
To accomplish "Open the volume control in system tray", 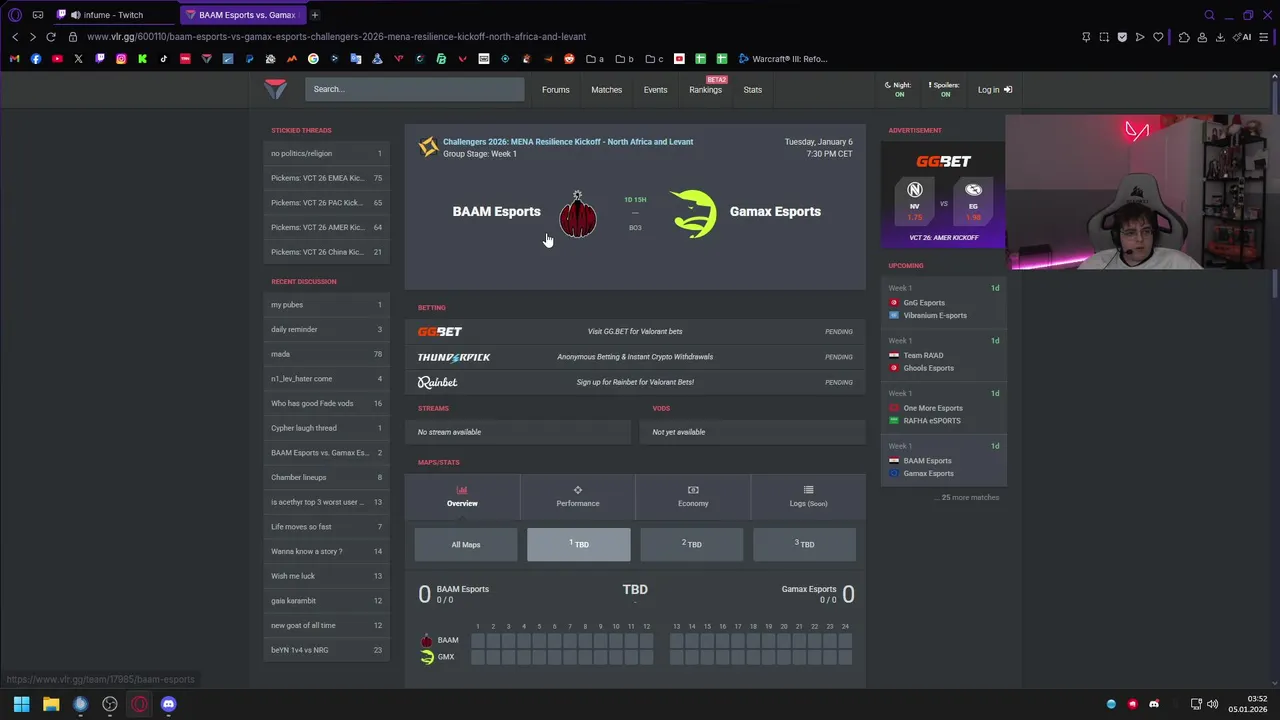I will (x=1213, y=704).
